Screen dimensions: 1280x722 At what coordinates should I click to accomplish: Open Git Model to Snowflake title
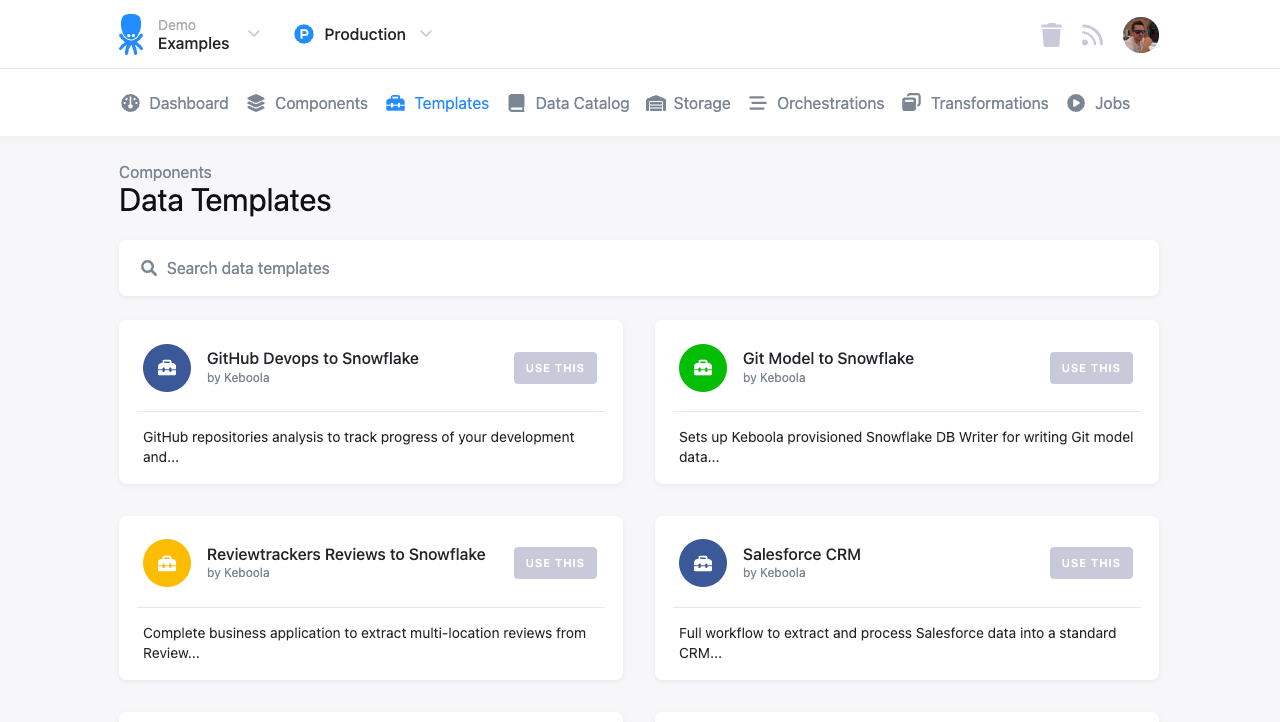click(x=828, y=358)
